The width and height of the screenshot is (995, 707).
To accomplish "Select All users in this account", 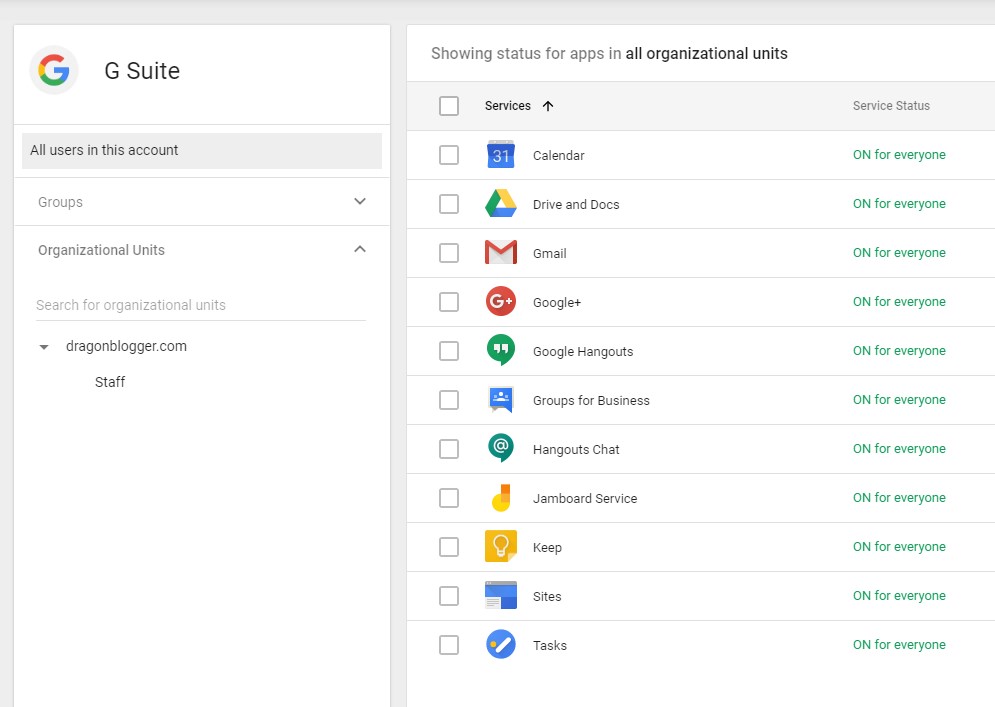I will tap(202, 150).
